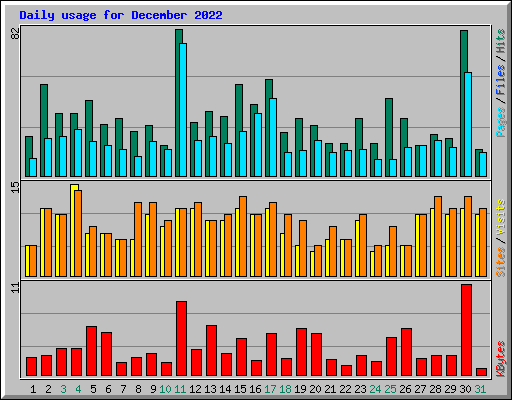The height and width of the screenshot is (400, 512).
Task: Click the orange visits bar for day 8
Action: pos(138,239)
